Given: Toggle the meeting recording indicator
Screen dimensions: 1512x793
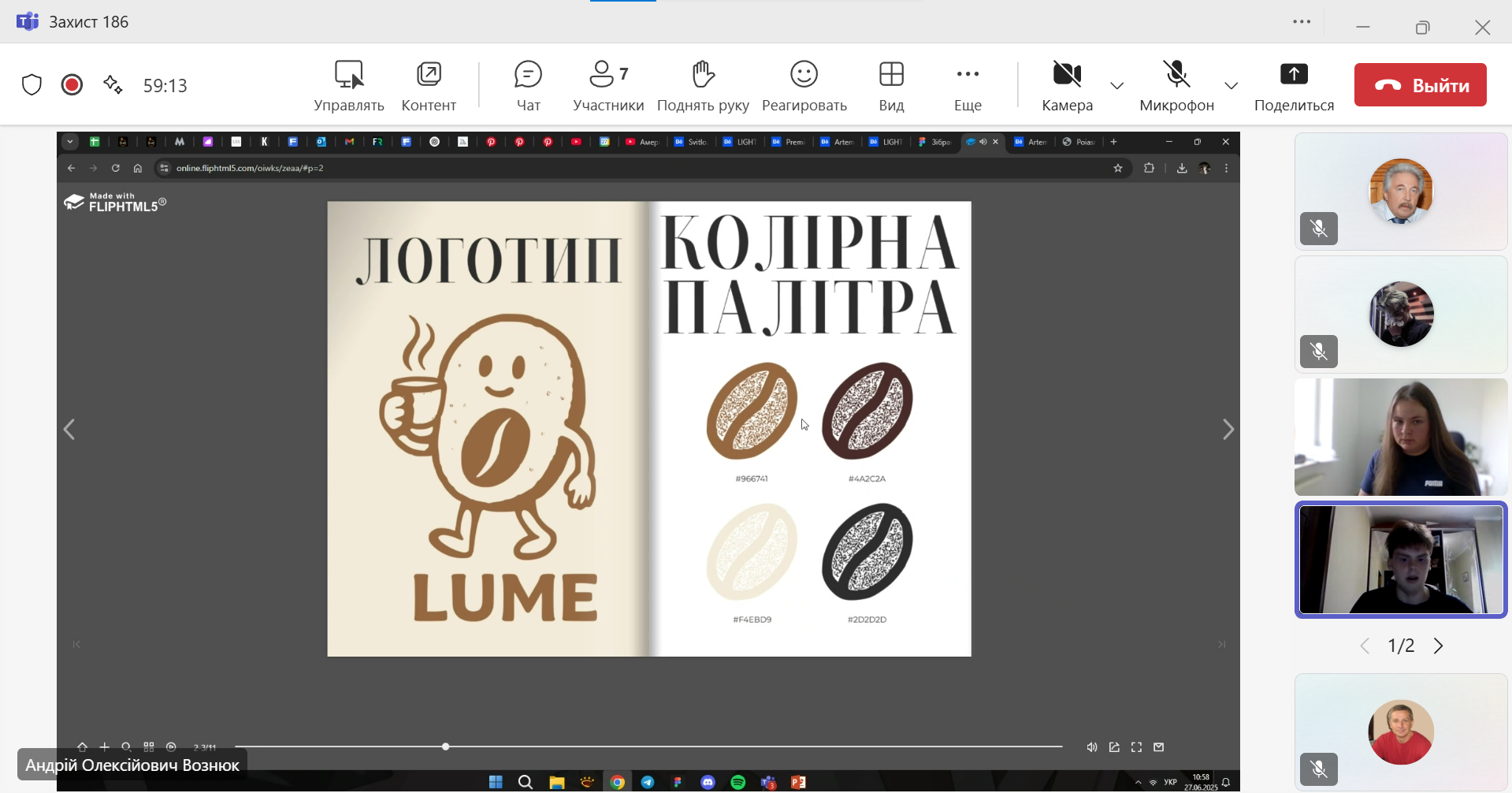Looking at the screenshot, I should [x=72, y=85].
